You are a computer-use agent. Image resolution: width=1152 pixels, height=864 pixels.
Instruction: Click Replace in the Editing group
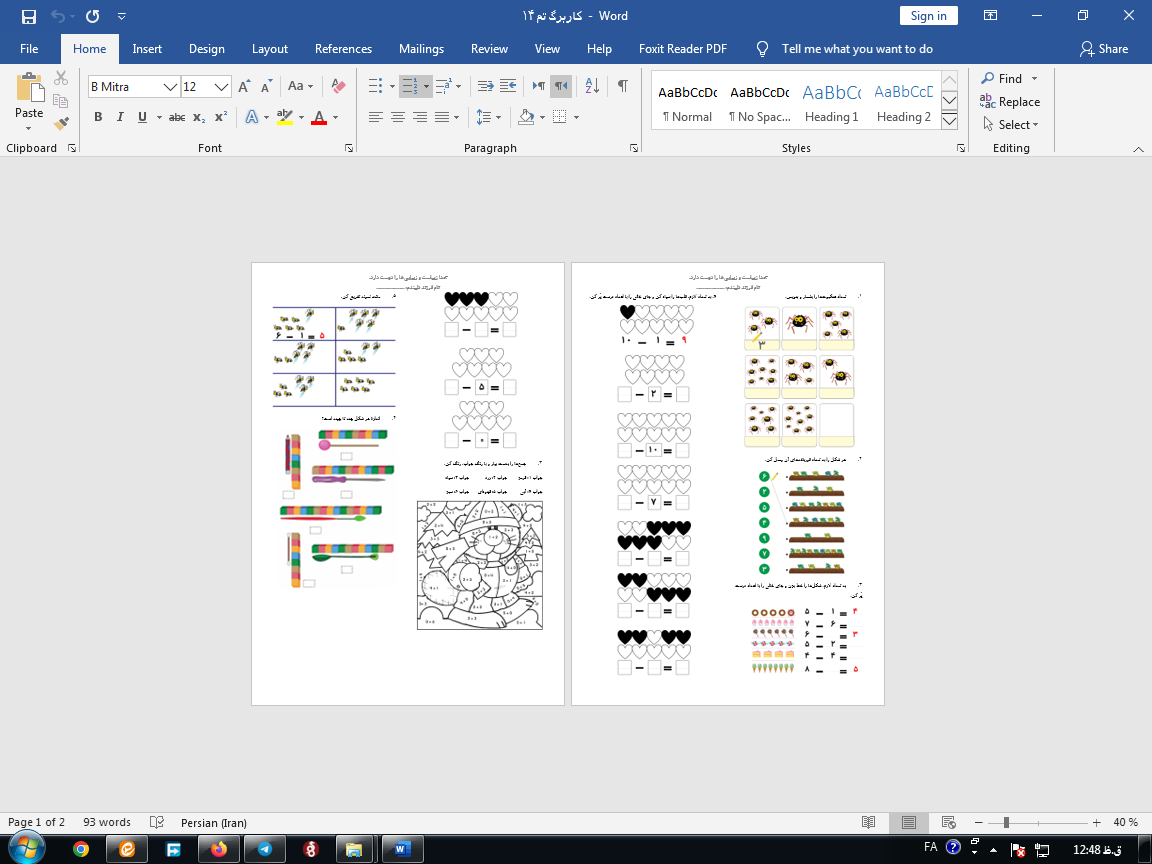pos(1010,102)
